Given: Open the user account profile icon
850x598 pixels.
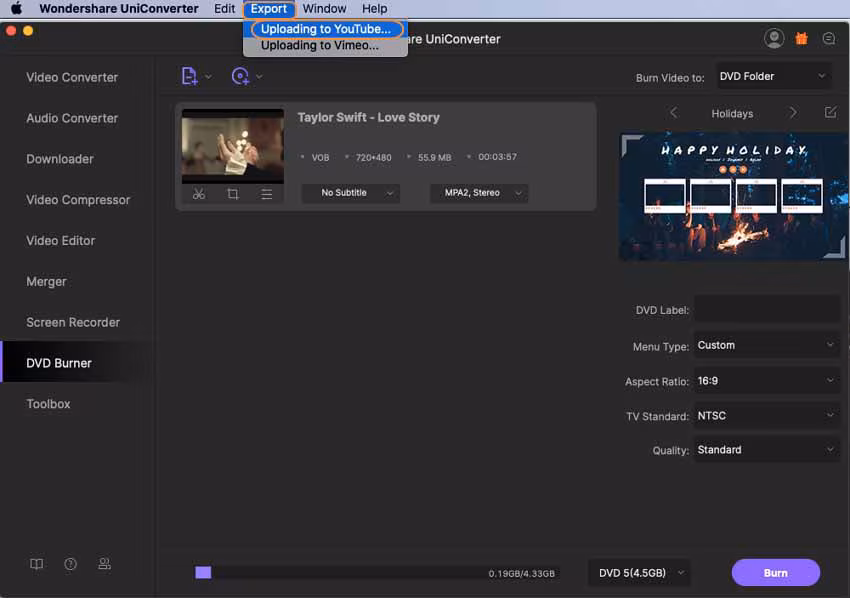Looking at the screenshot, I should (774, 38).
